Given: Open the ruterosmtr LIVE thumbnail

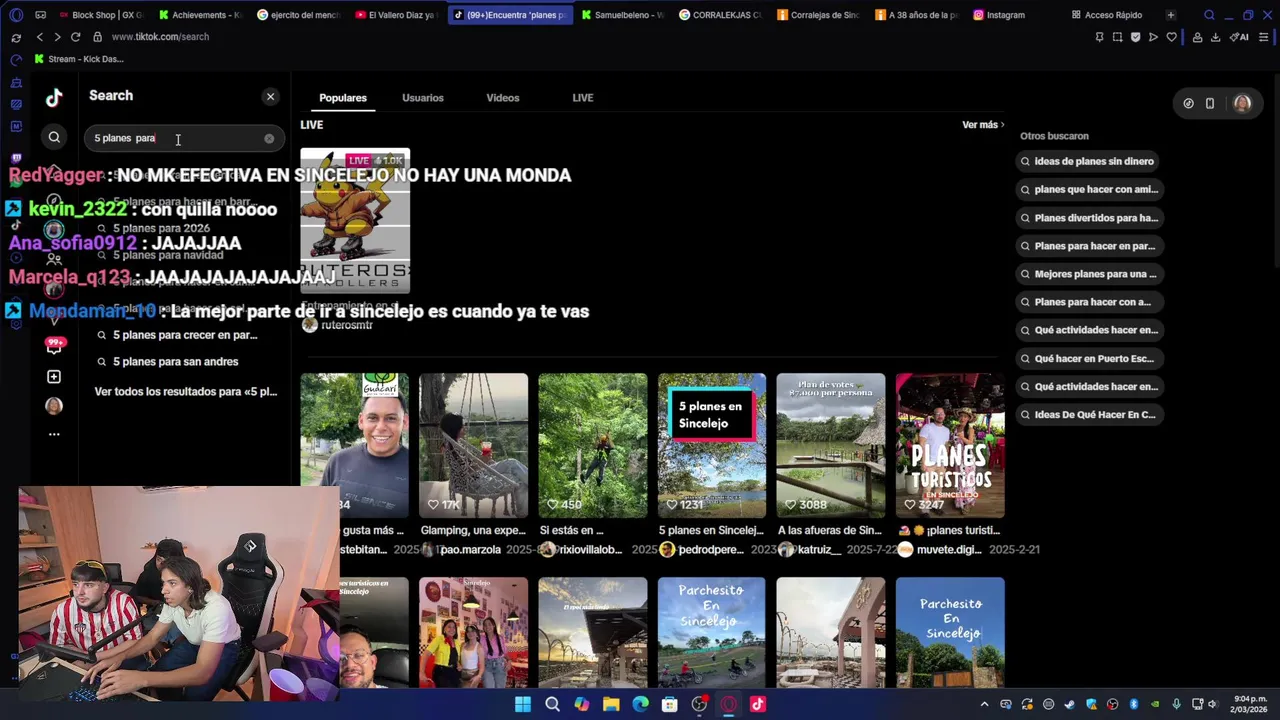Looking at the screenshot, I should (355, 221).
